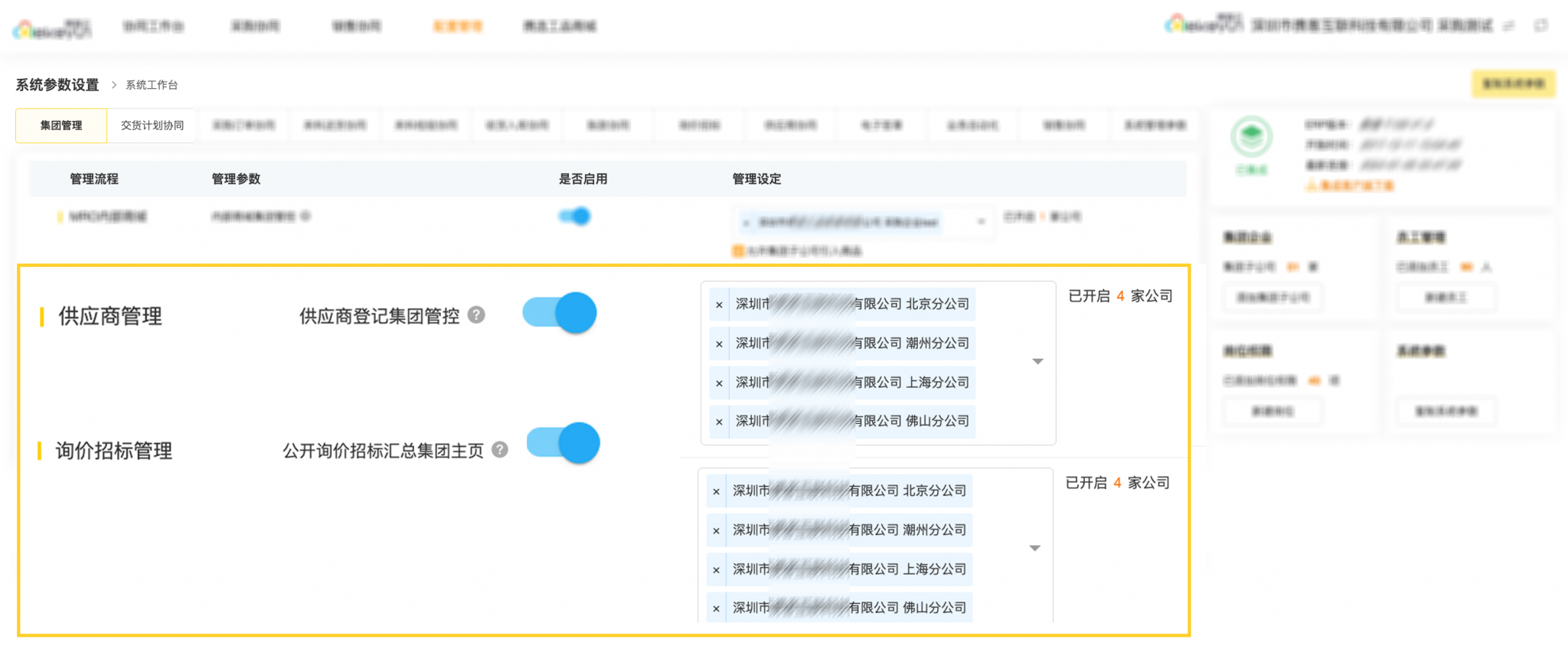Remove 北京分公司 tag in 询价招标管理 list
Screen dimensions: 1568x665
coord(716,491)
